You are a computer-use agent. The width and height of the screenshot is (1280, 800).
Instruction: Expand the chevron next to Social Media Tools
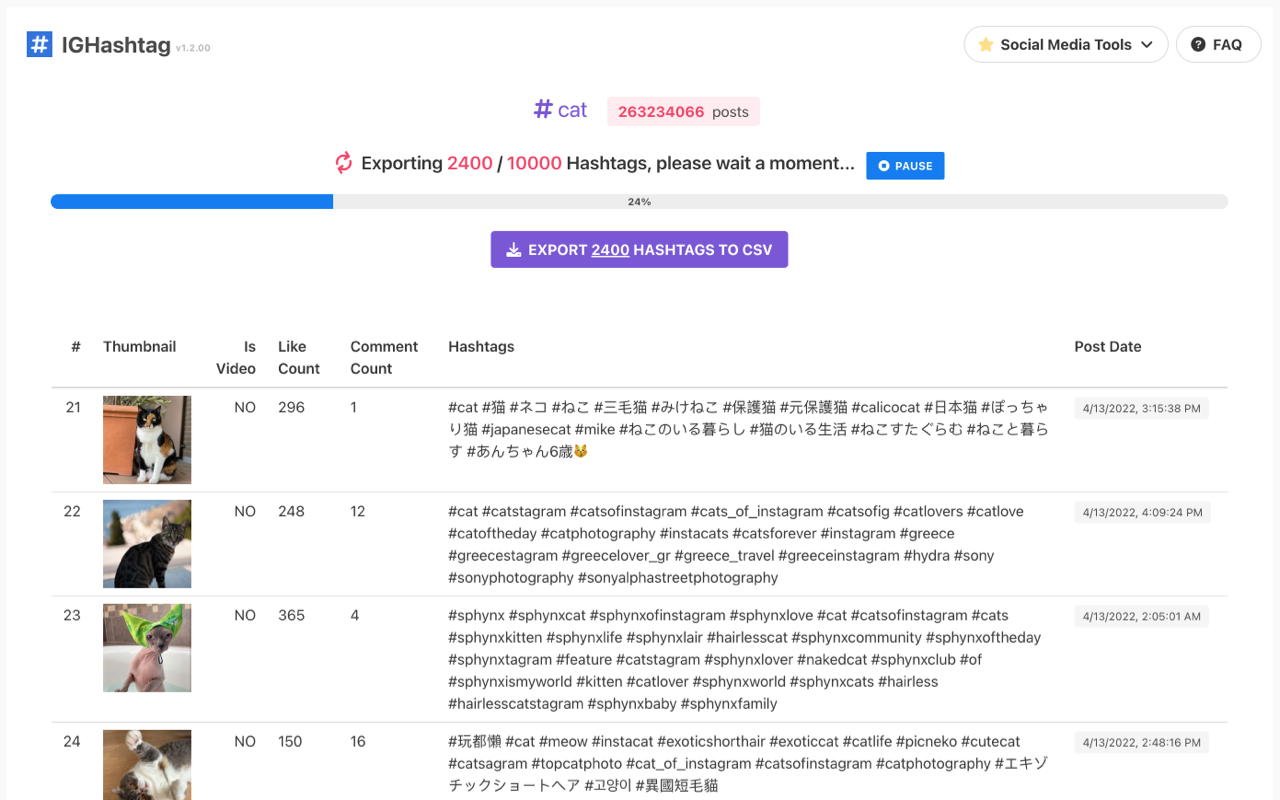tap(1146, 44)
